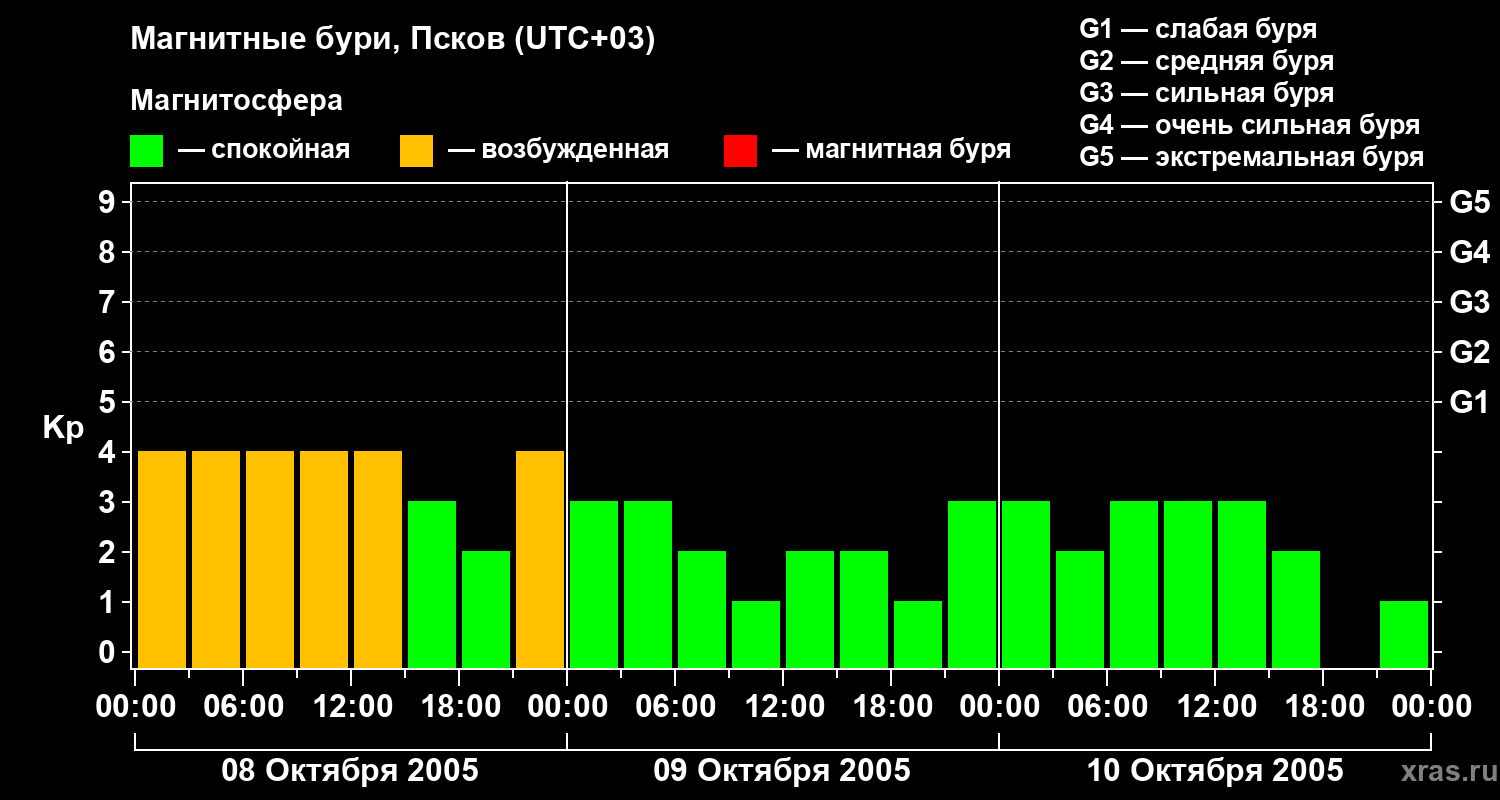Click the 'G2 — средняя буря' legend line

1206,61
